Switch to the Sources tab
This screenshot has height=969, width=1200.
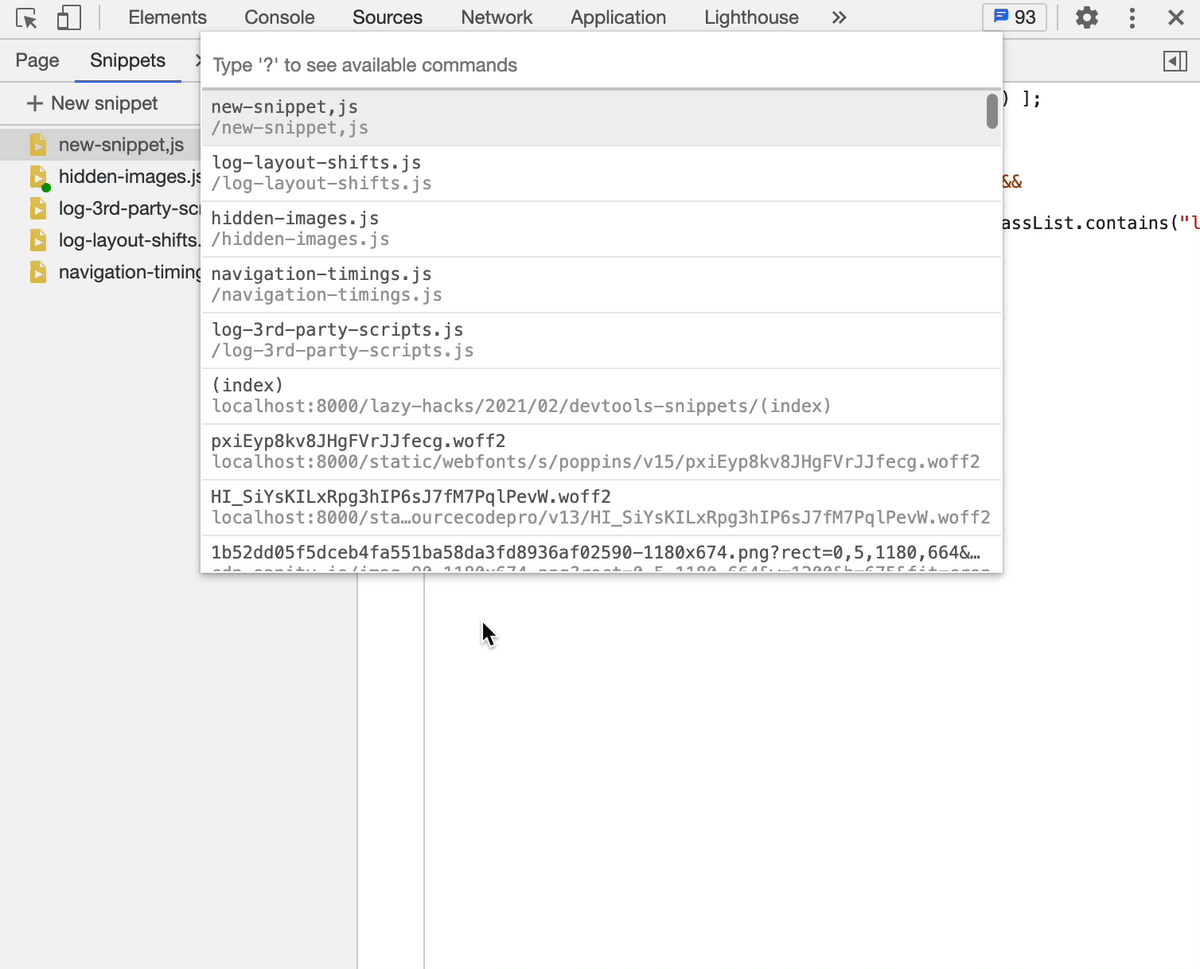[x=387, y=17]
